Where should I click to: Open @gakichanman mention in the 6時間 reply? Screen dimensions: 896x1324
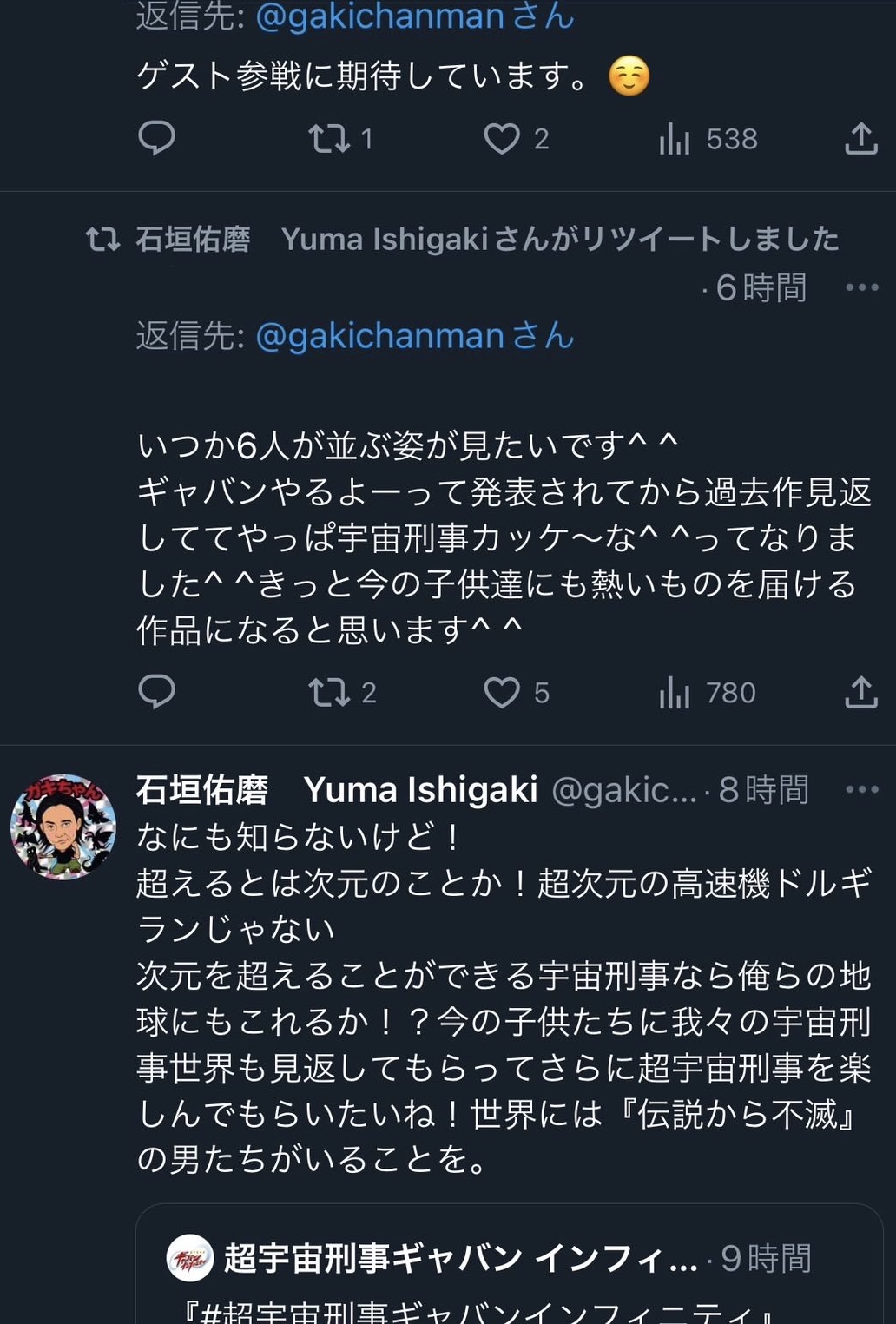click(x=379, y=336)
